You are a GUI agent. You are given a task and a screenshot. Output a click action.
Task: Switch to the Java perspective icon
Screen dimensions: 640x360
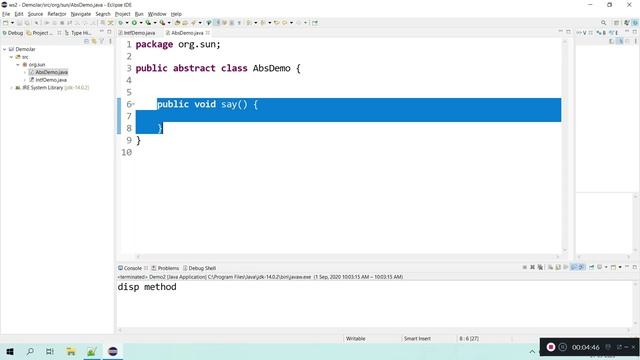click(x=627, y=23)
